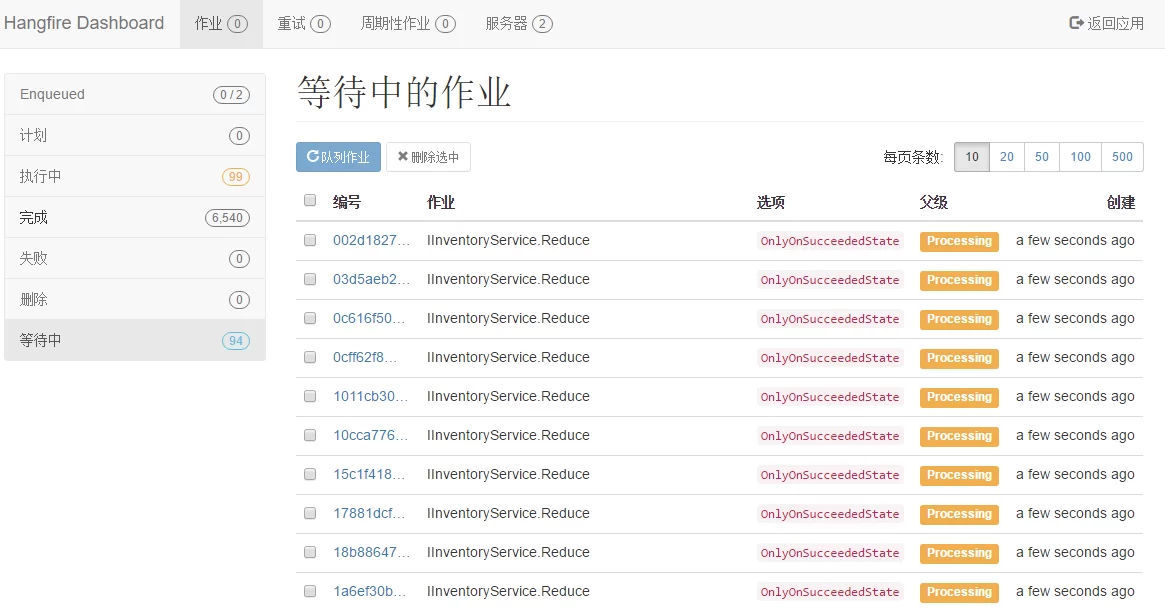Check the checkbox for job 002d1827

(x=309, y=240)
